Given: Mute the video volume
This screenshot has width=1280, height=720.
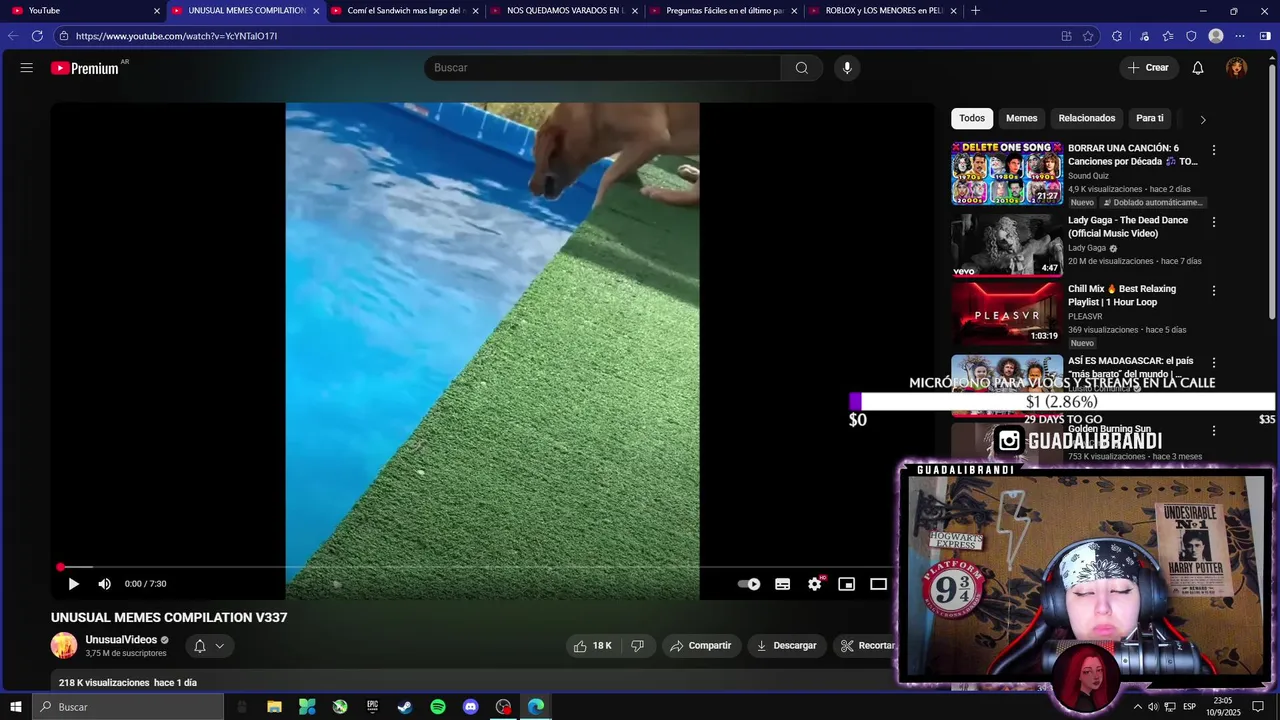Looking at the screenshot, I should tap(104, 584).
